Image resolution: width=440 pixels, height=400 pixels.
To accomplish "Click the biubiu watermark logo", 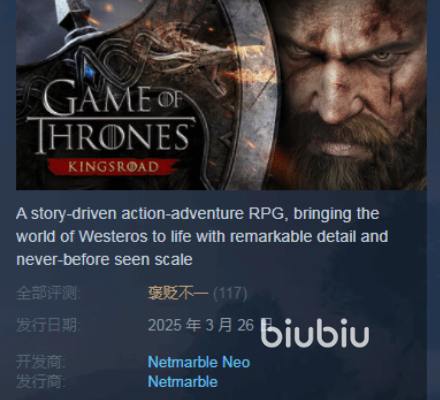I will coord(315,333).
